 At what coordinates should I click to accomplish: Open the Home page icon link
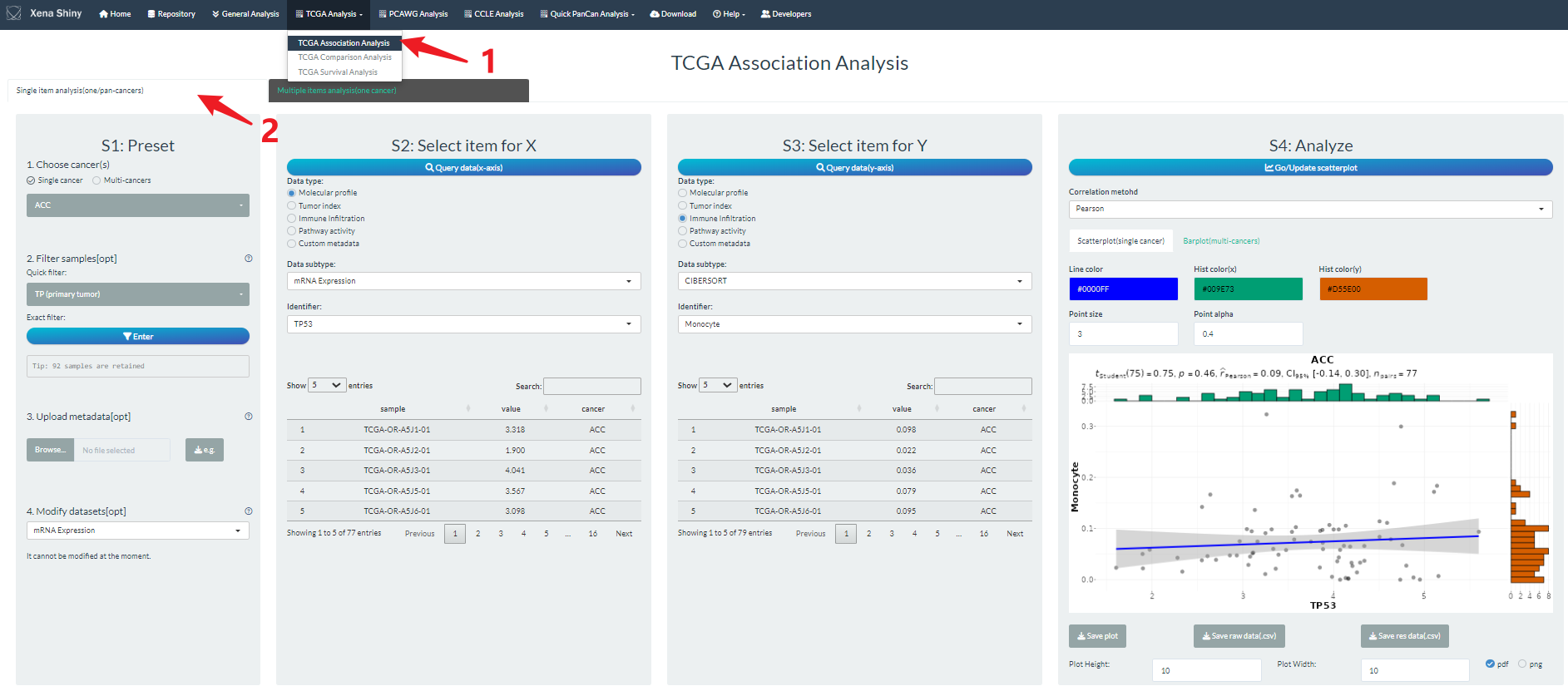click(x=104, y=14)
